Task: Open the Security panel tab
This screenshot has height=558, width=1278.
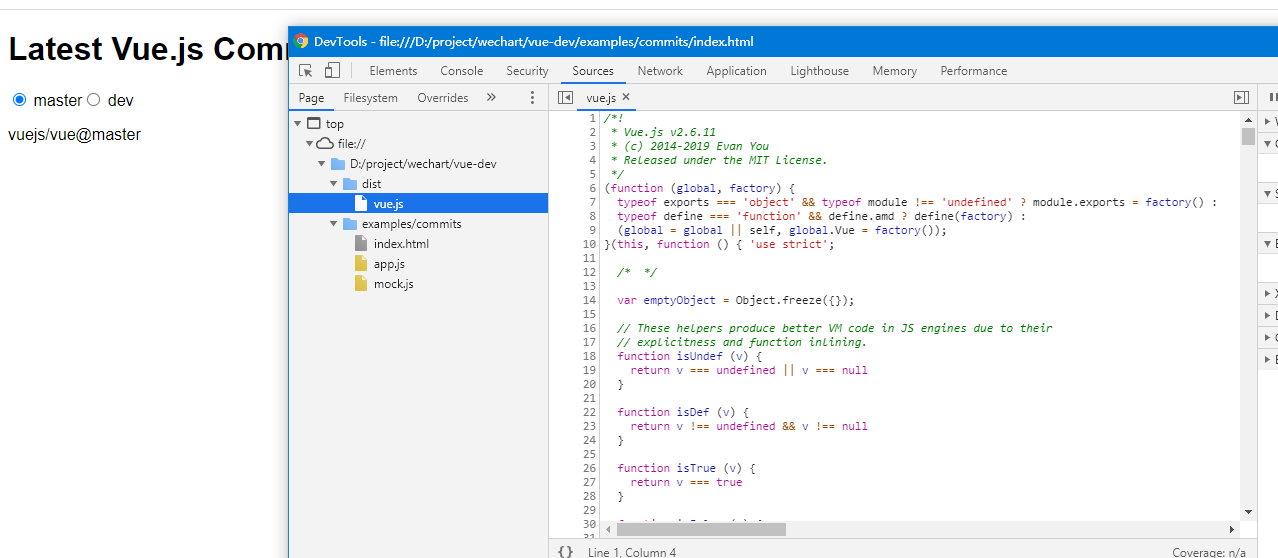Action: [527, 71]
